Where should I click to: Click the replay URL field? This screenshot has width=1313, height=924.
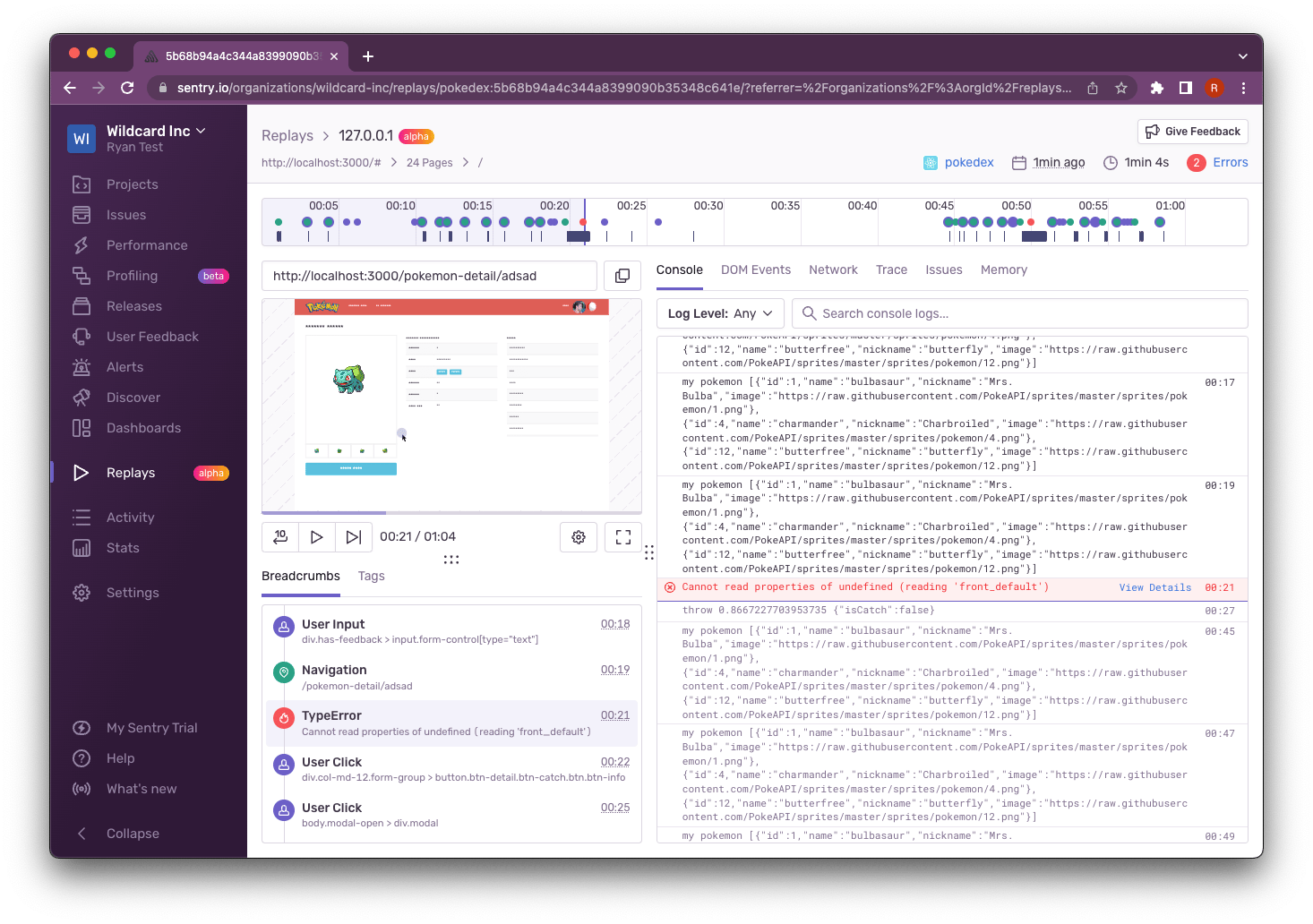429,276
